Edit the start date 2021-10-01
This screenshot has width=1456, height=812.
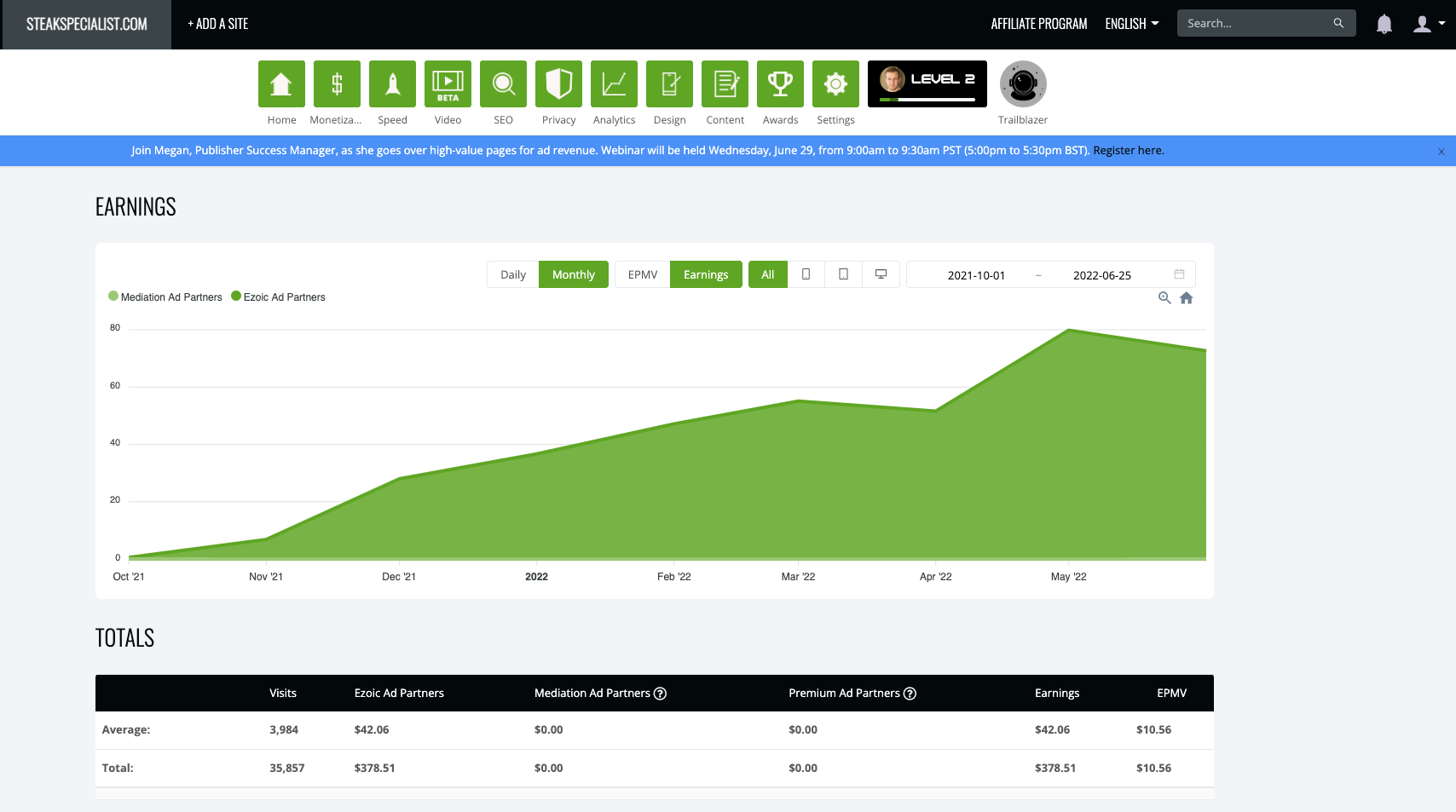(976, 275)
